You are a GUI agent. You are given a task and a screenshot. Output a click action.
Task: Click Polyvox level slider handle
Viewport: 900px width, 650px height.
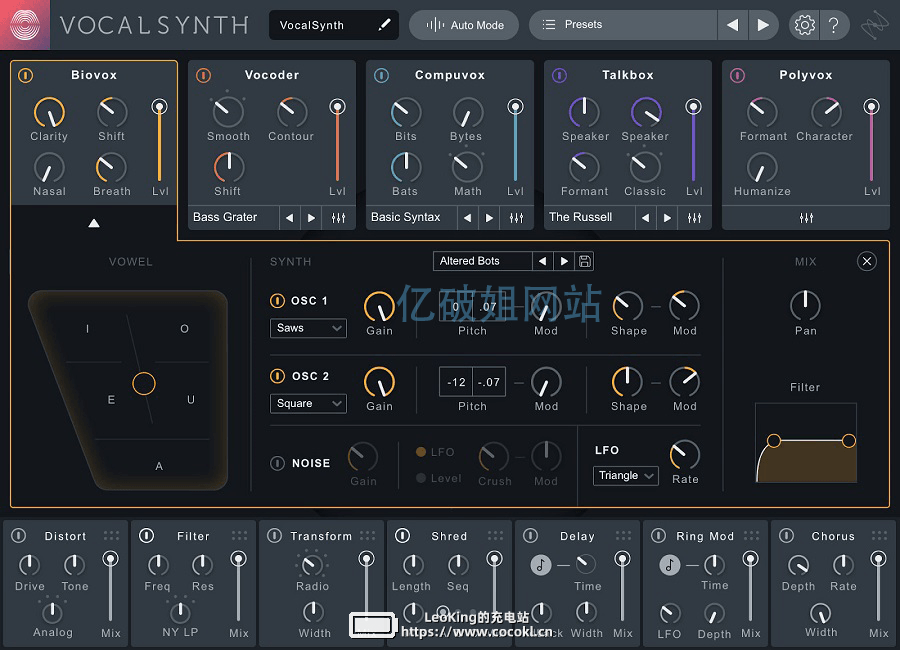(871, 106)
